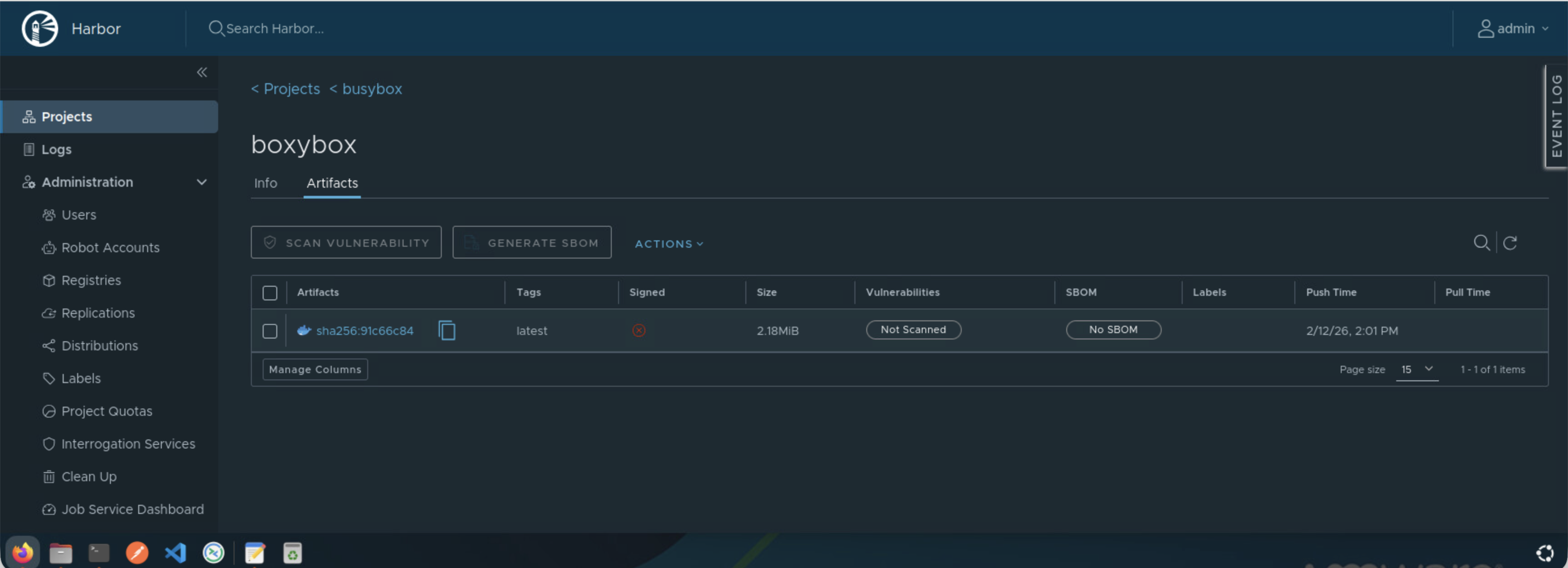The height and width of the screenshot is (568, 1568).
Task: Click the Search Harbor input field
Action: pyautogui.click(x=275, y=29)
